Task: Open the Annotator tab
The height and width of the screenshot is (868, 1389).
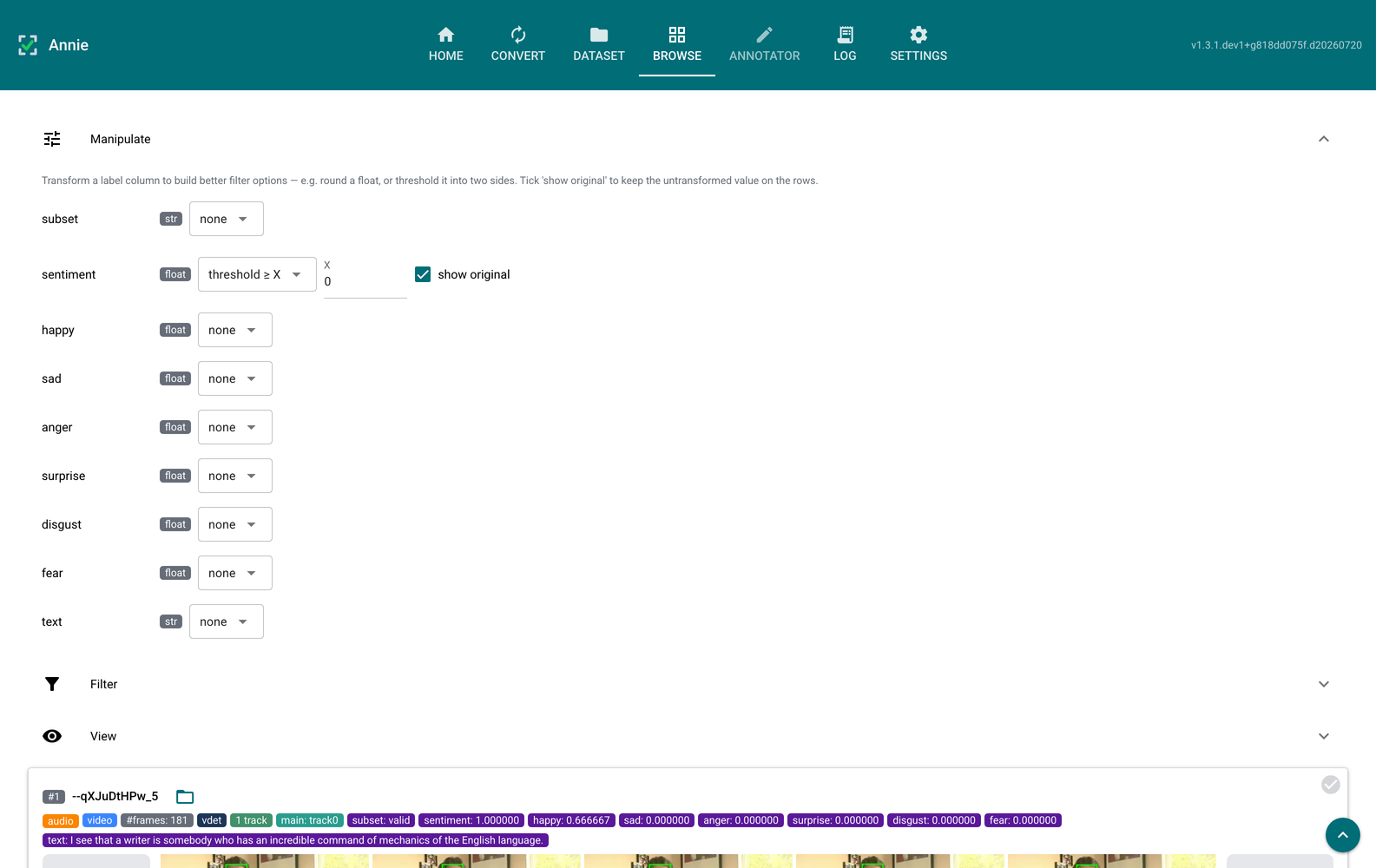Action: (765, 45)
